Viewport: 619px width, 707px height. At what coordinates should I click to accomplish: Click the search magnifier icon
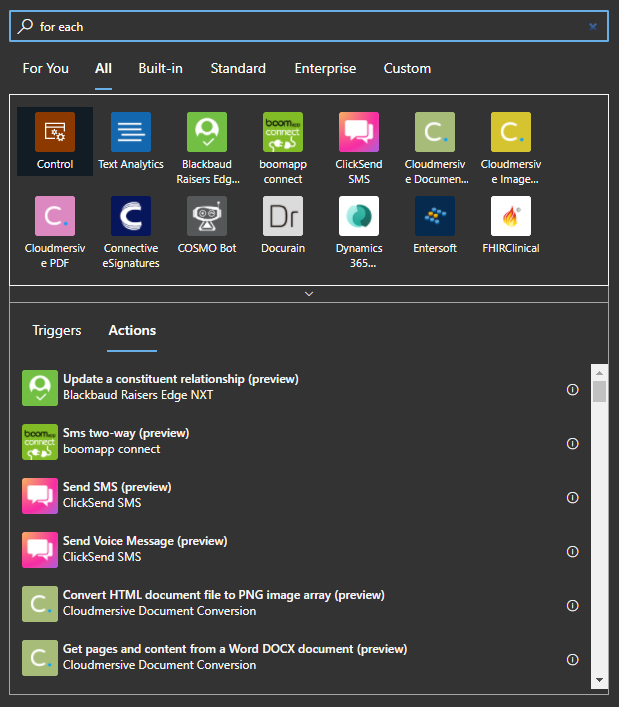tap(25, 27)
